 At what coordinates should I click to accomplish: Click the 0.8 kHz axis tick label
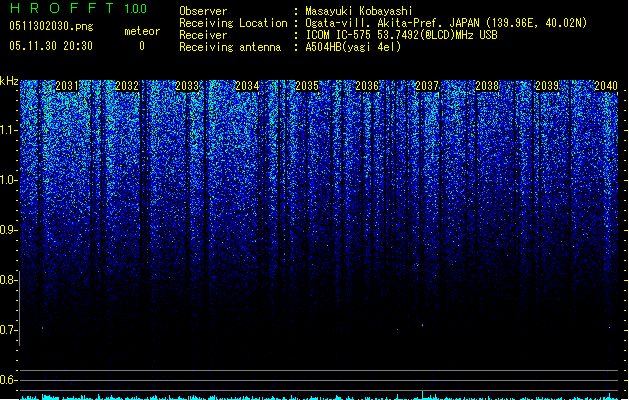8,280
